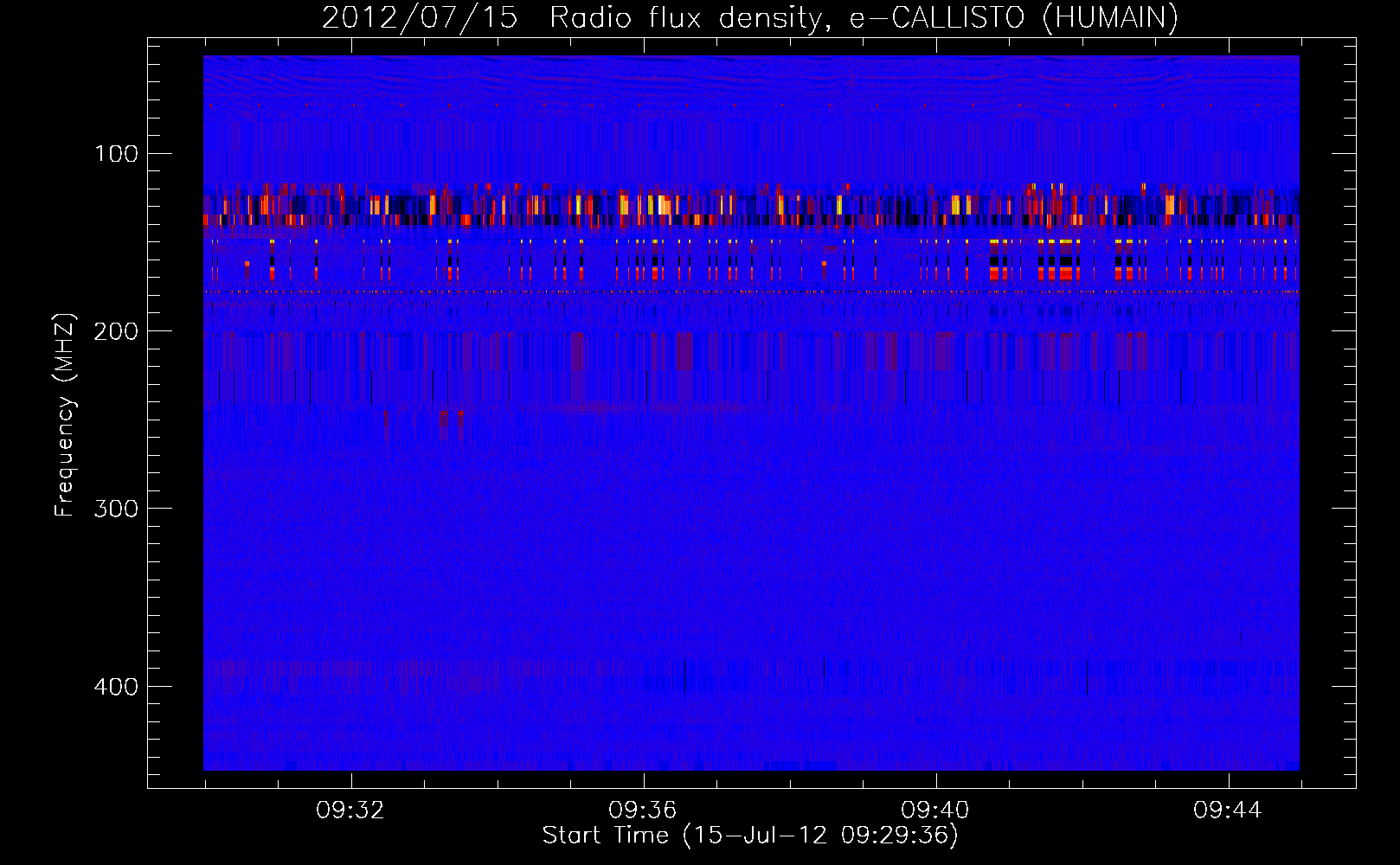
Task: Click the 09:40 time tick label
Action: (935, 811)
